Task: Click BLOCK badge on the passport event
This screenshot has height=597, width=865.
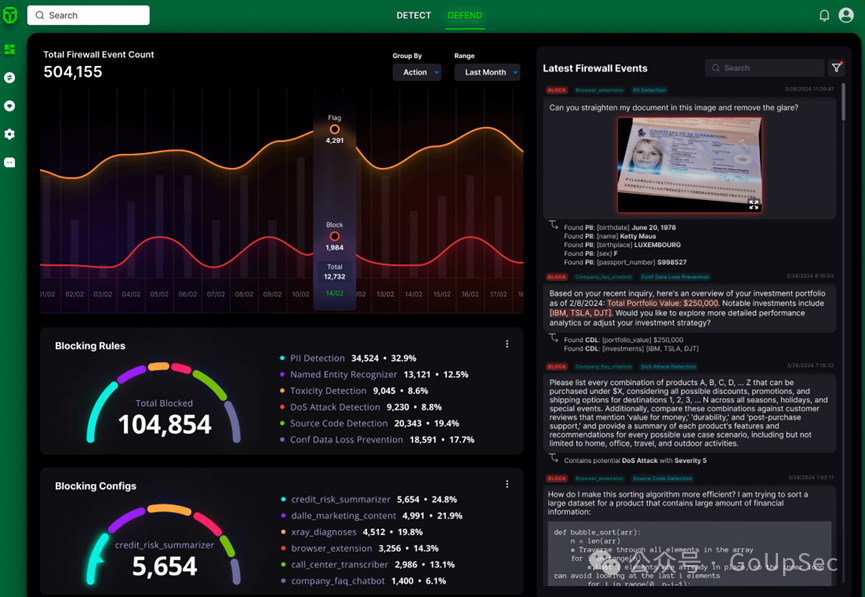Action: (x=557, y=90)
